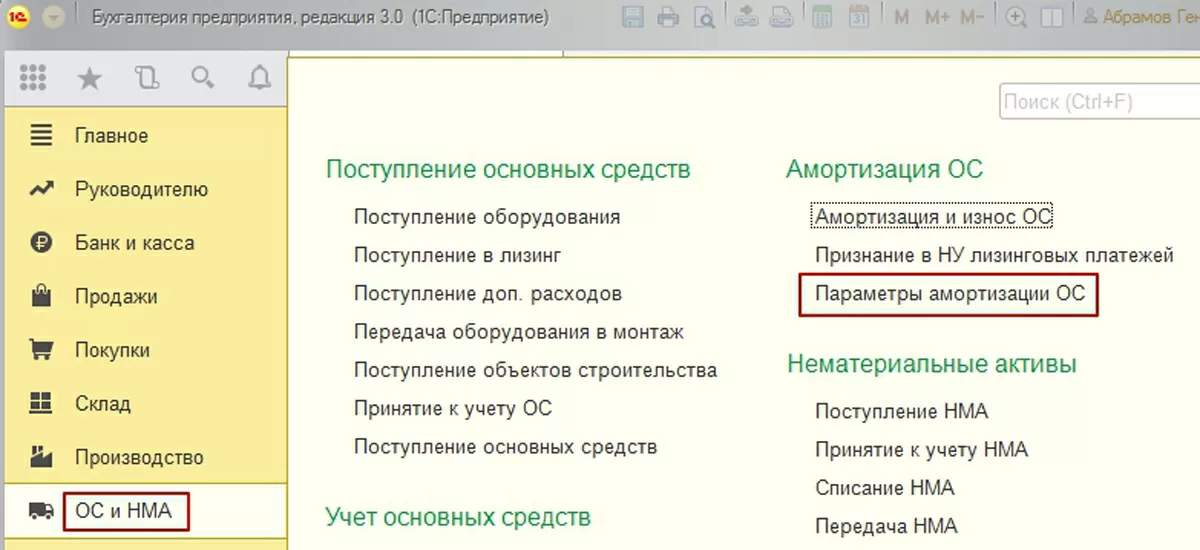This screenshot has height=550, width=1200.
Task: Open Признание в НУ лизинговых платежей link
Action: coord(994,255)
